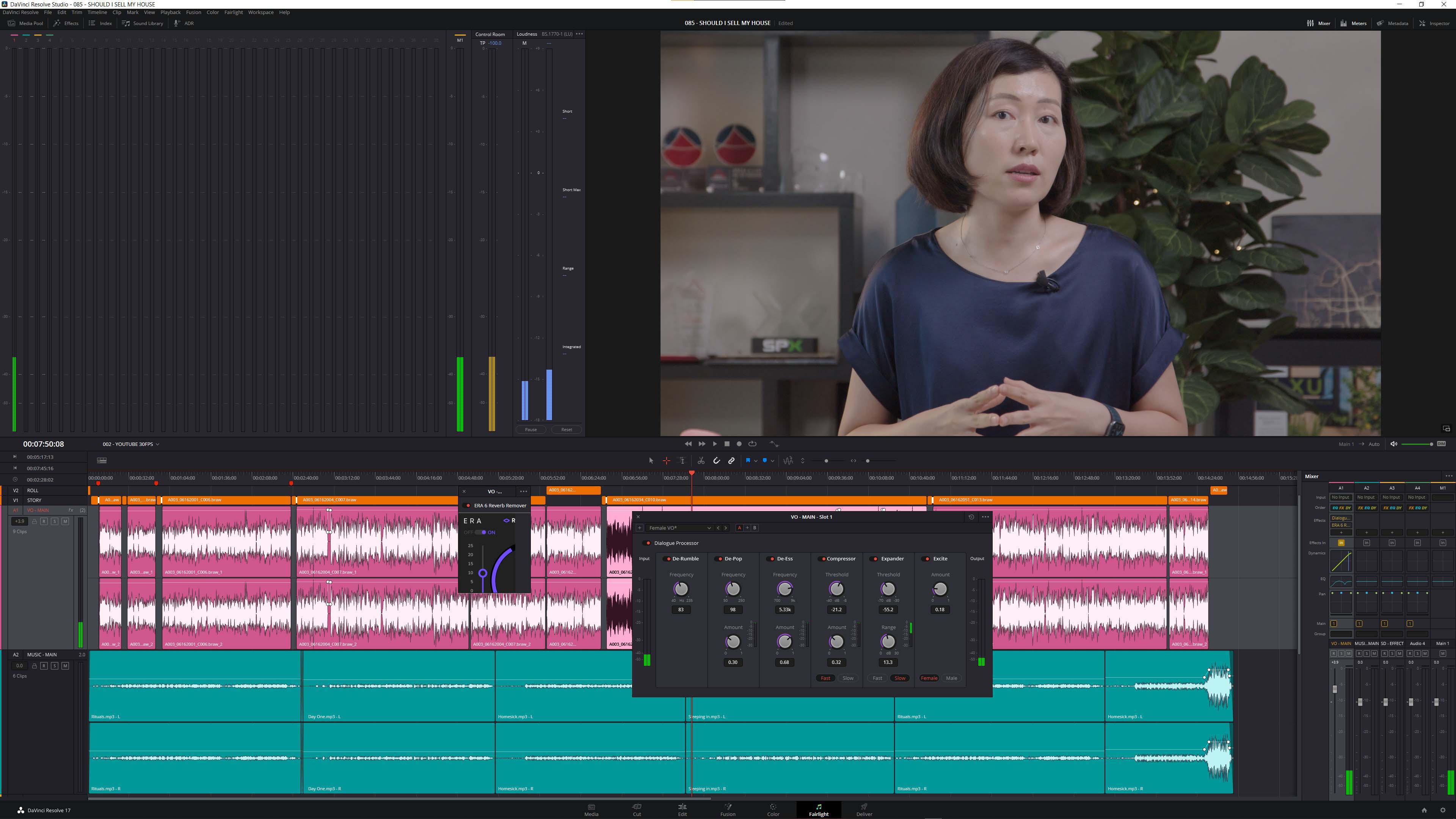Show the Index panel
The image size is (1456, 819).
[x=100, y=23]
